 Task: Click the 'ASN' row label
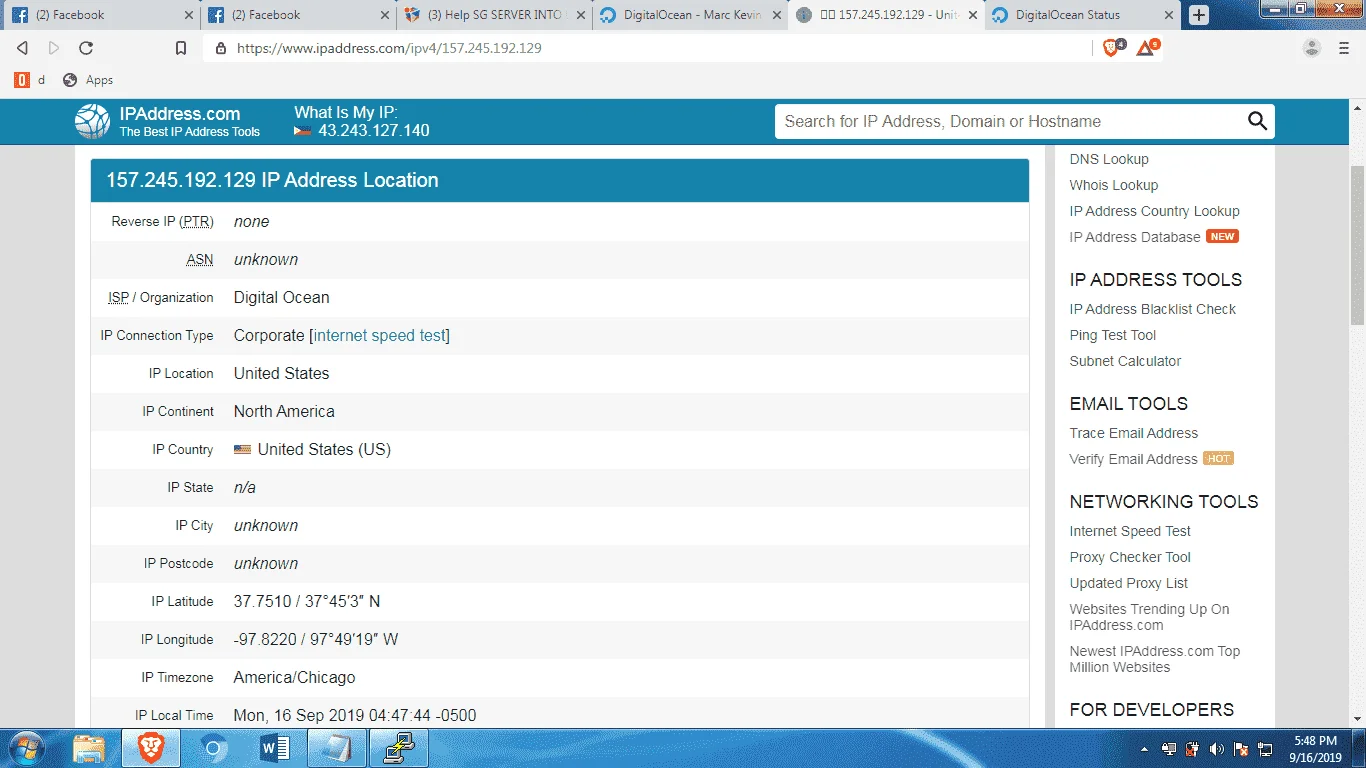coord(200,260)
